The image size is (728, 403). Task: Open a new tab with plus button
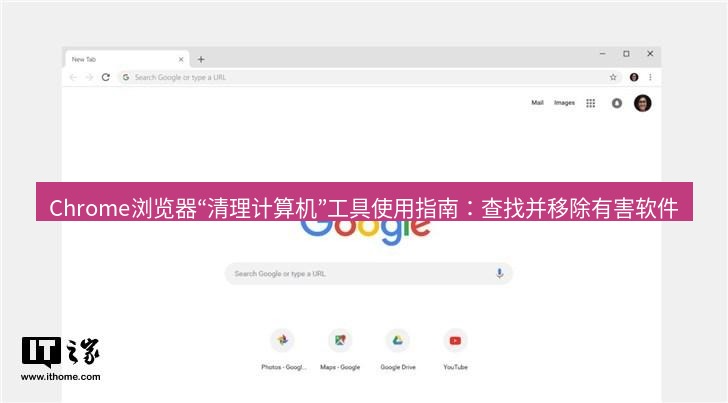(x=201, y=59)
